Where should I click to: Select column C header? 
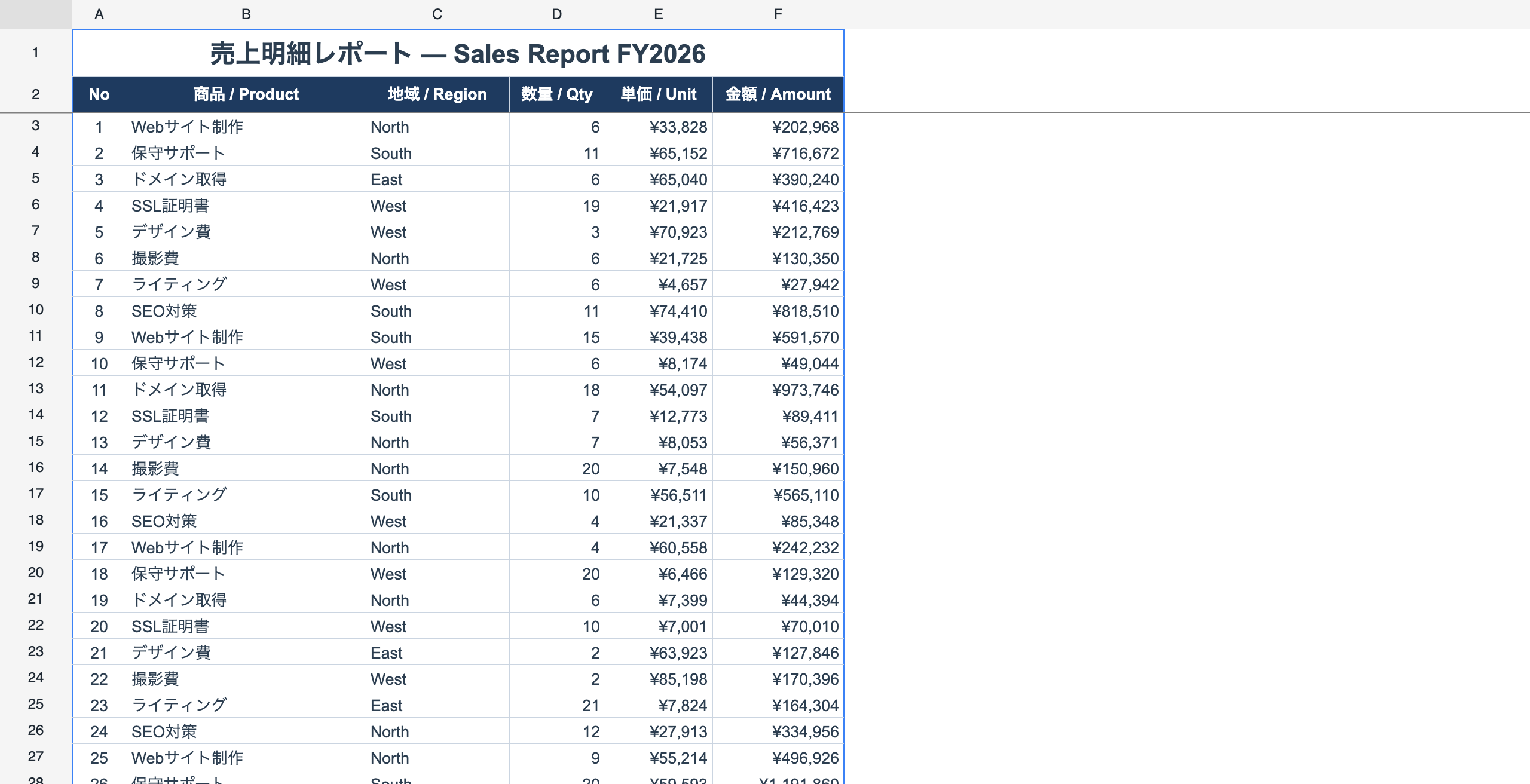[437, 14]
